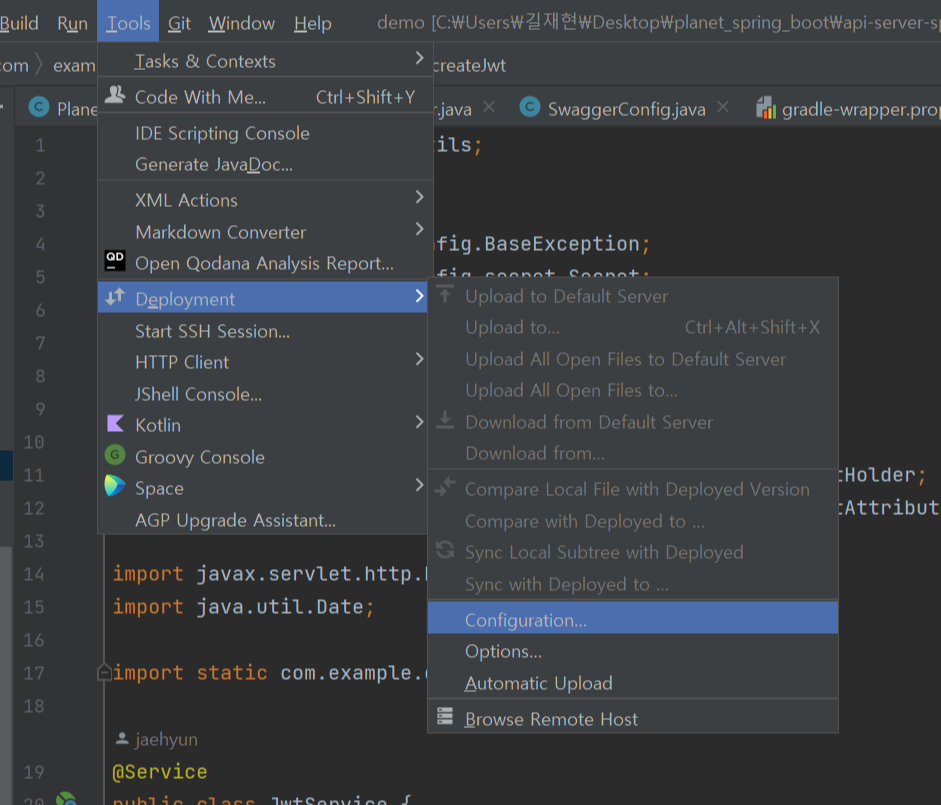Image resolution: width=941 pixels, height=805 pixels.
Task: Switch to SwaggerConfig.java tab
Action: pos(626,109)
